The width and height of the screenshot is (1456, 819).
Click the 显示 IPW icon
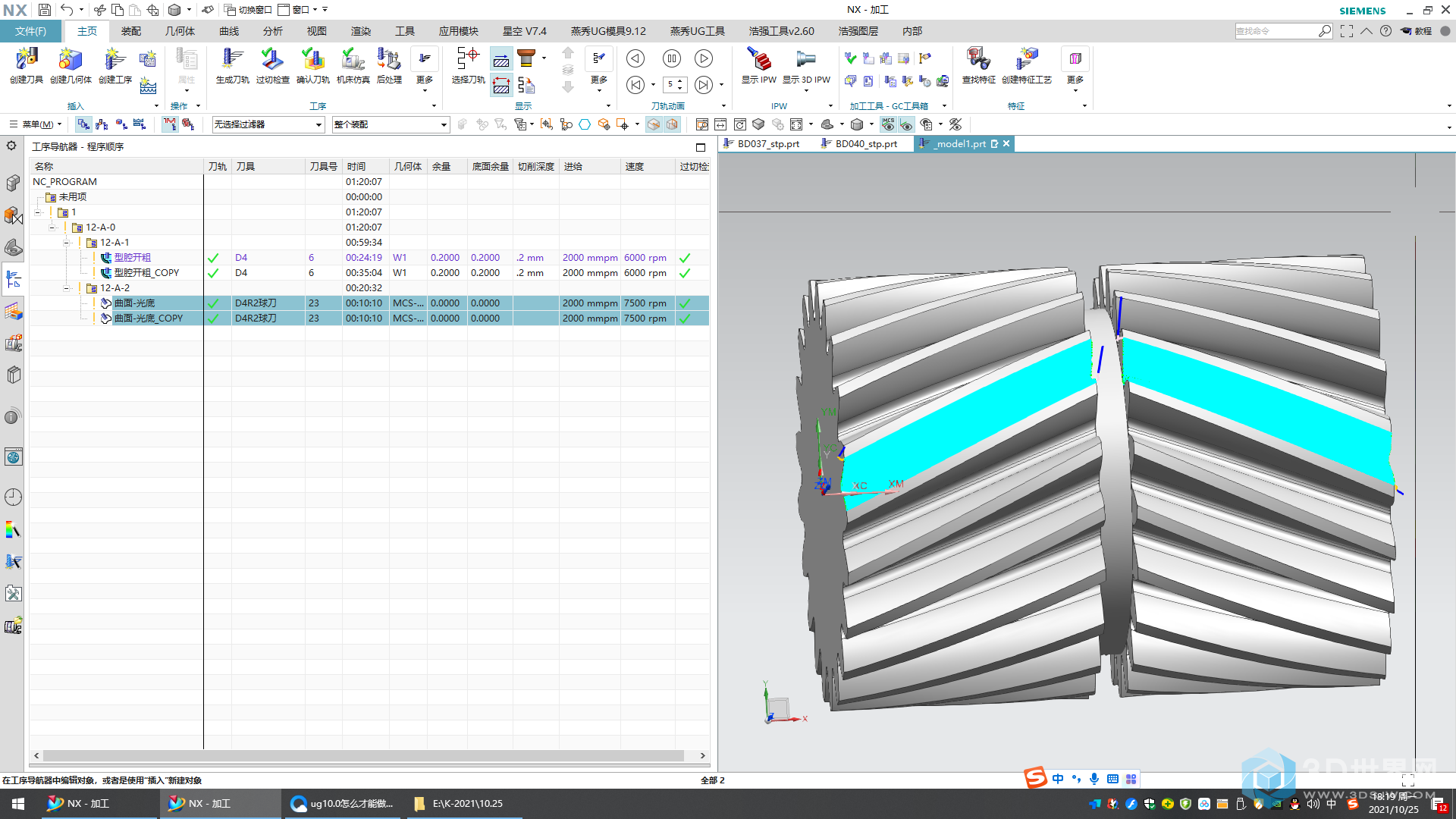click(x=759, y=65)
